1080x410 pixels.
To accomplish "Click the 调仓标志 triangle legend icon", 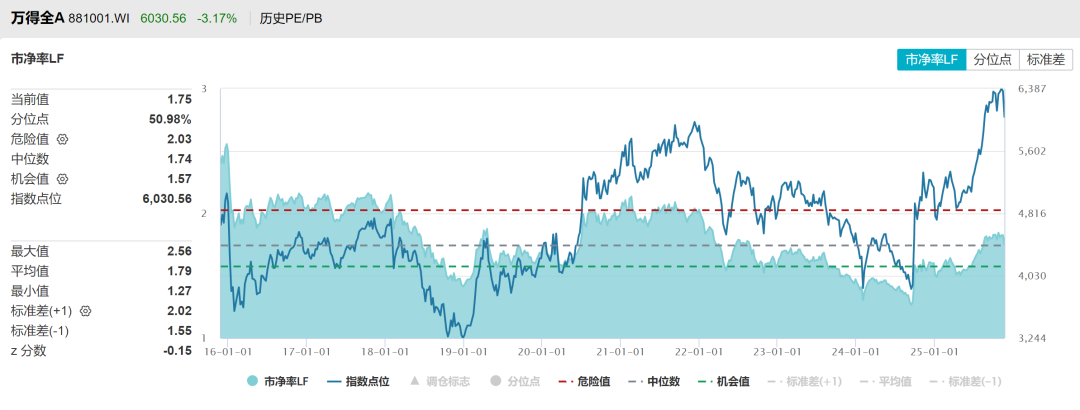I will tap(414, 381).
